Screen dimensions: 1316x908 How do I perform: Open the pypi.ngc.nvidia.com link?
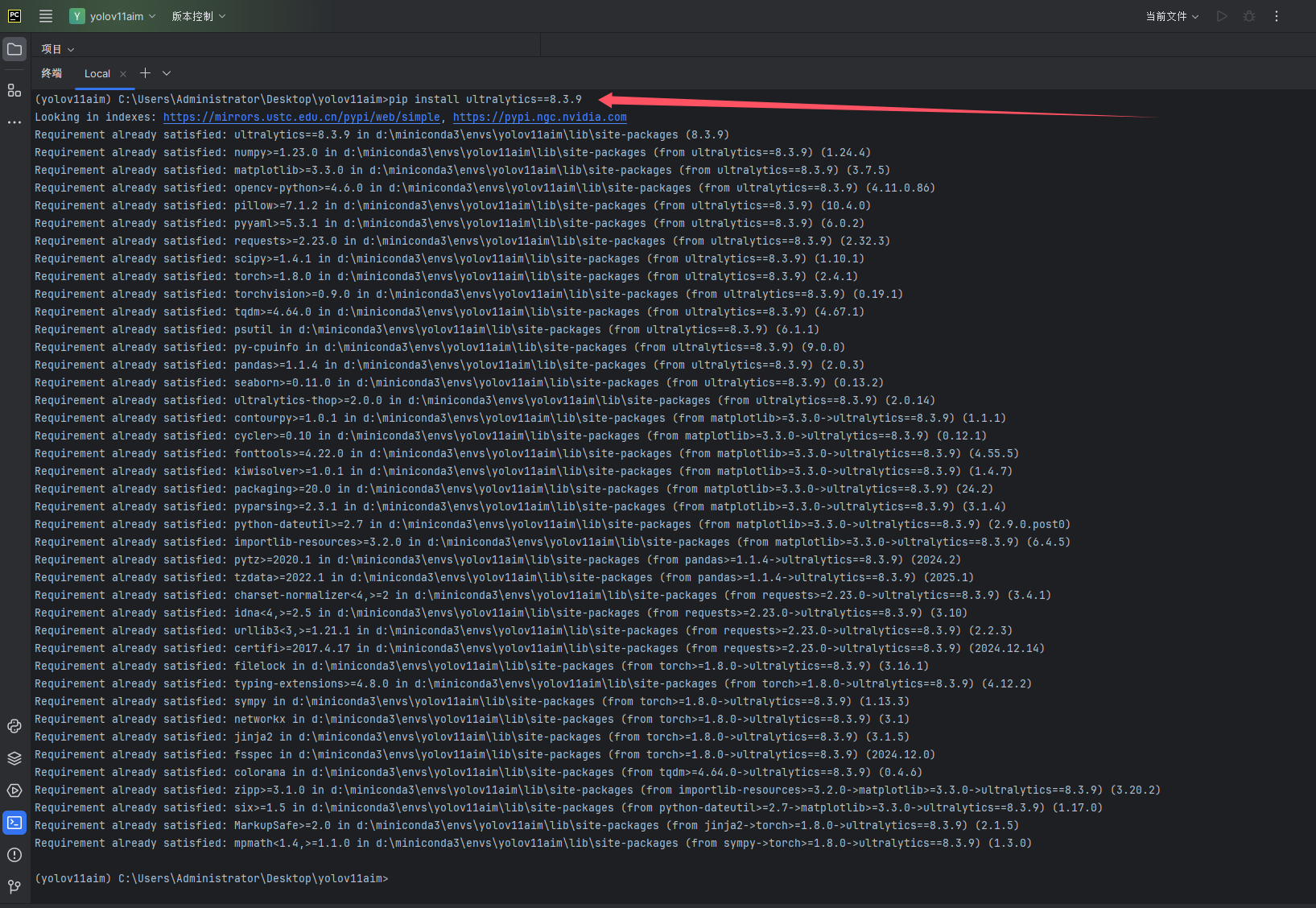coord(538,117)
